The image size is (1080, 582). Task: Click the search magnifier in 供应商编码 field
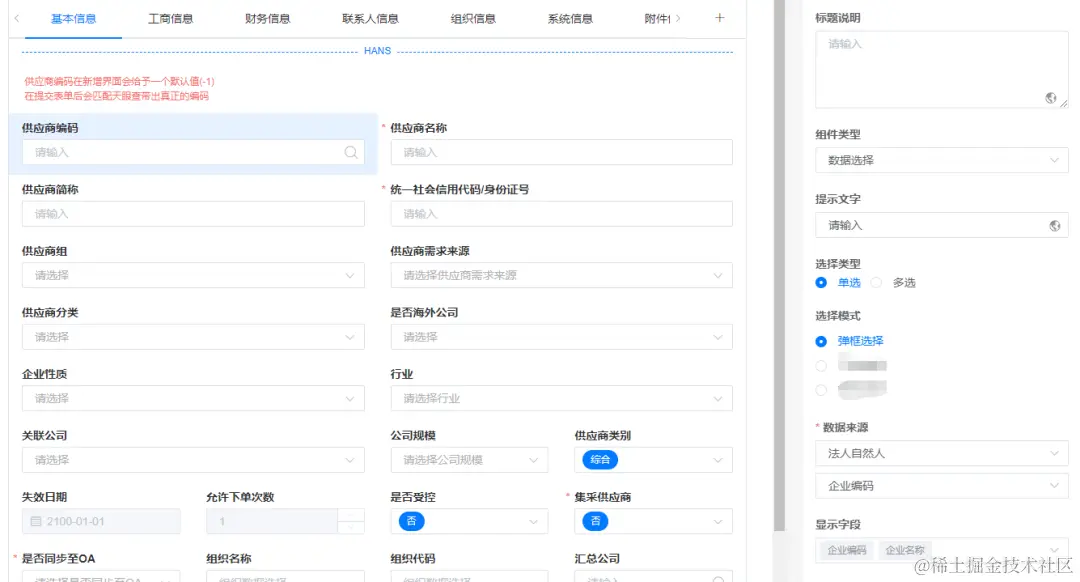351,153
